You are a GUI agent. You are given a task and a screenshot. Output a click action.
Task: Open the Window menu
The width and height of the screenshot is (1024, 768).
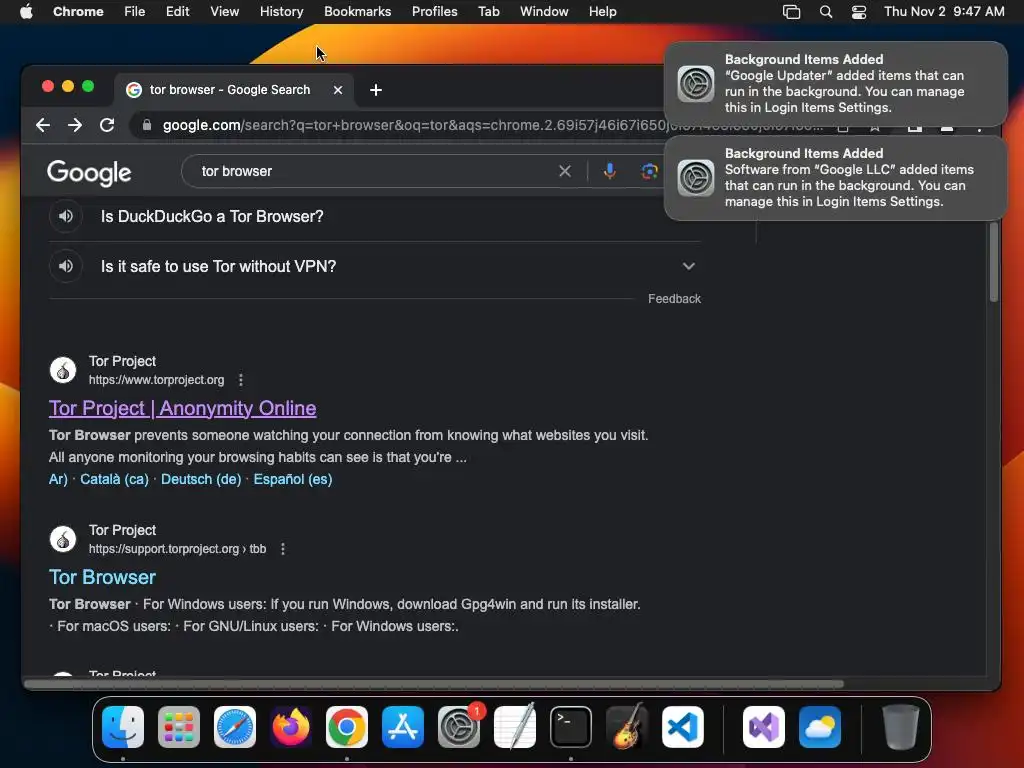coord(544,11)
